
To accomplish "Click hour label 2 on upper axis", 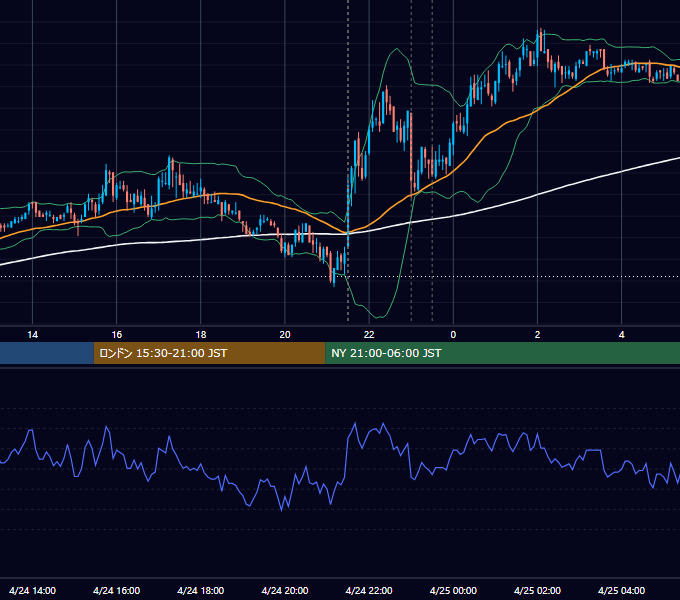I will pyautogui.click(x=537, y=335).
